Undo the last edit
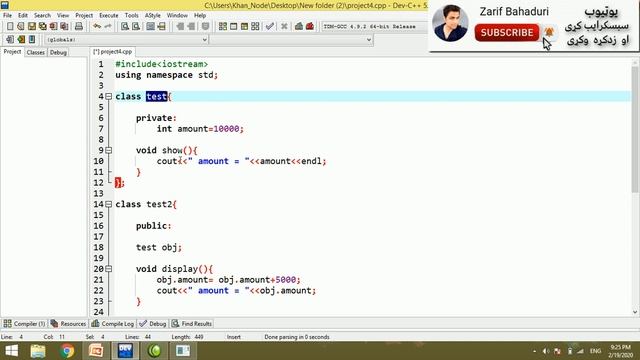Image resolution: width=640 pixels, height=360 pixels. (x=97, y=27)
